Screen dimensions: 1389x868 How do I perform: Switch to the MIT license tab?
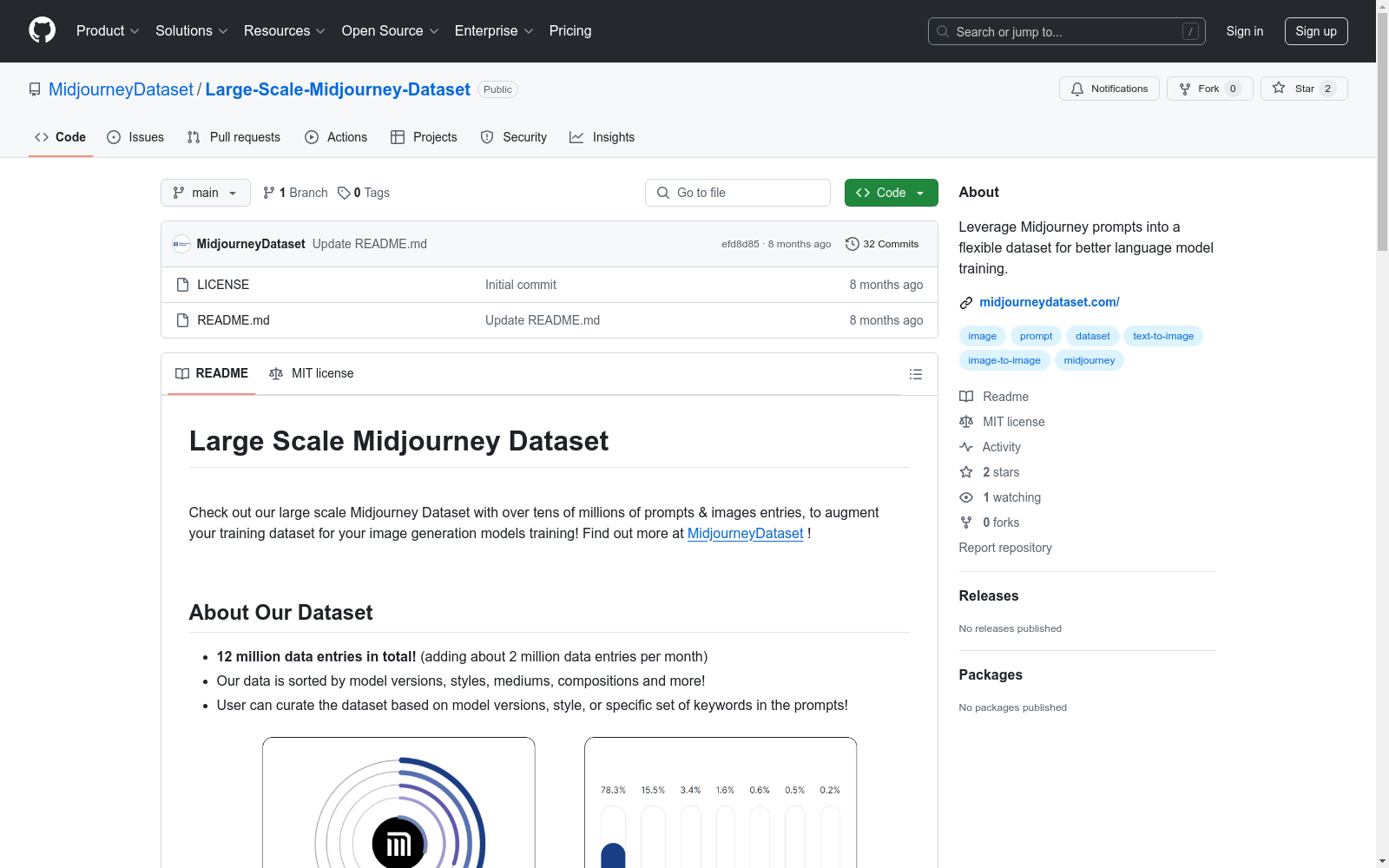(x=312, y=374)
